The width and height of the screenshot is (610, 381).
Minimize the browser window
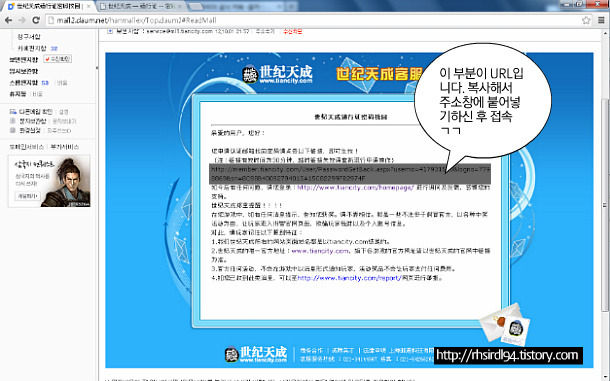(x=566, y=4)
